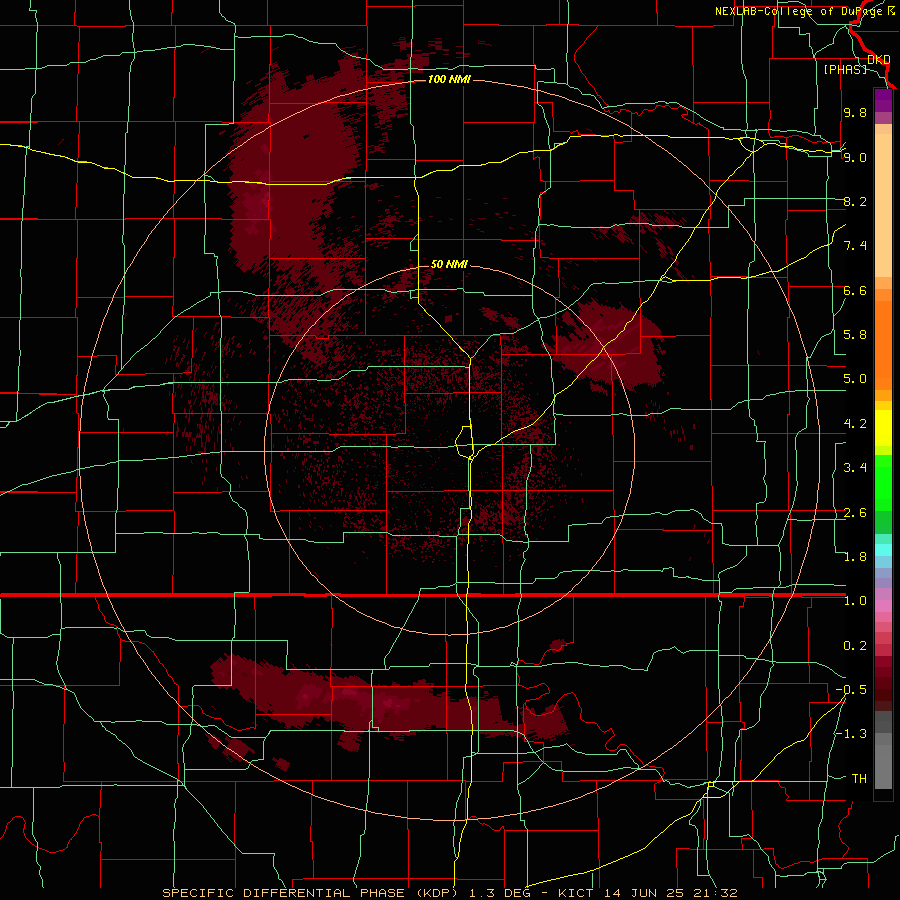Click the cyan segment of the color bar
Image resolution: width=900 pixels, height=900 pixels.
coord(883,550)
